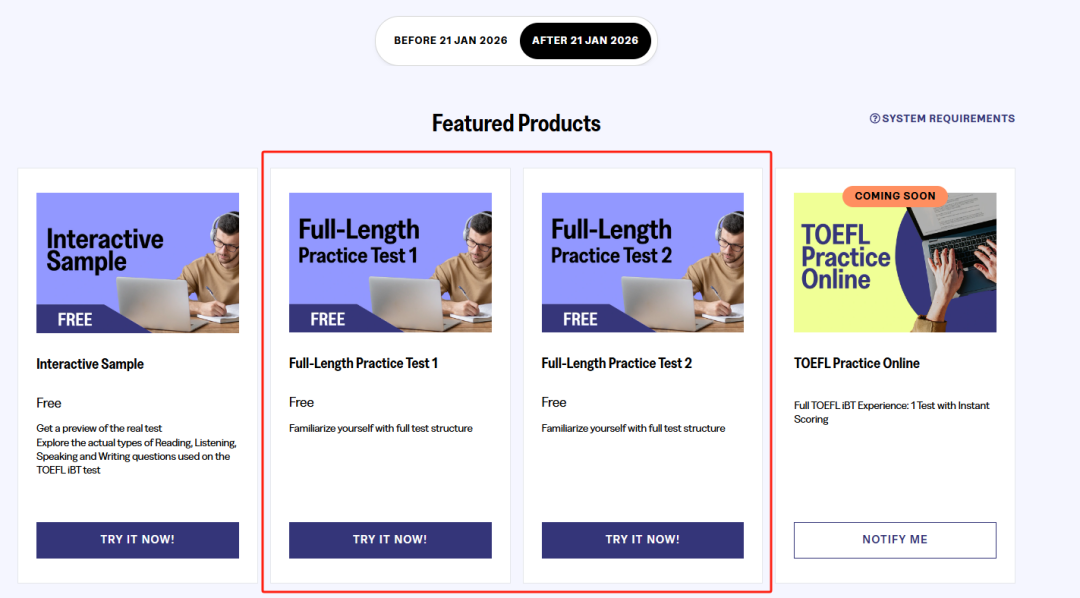Image resolution: width=1080 pixels, height=598 pixels.
Task: Click TRY IT NOW under Interactive Sample
Action: tap(138, 539)
